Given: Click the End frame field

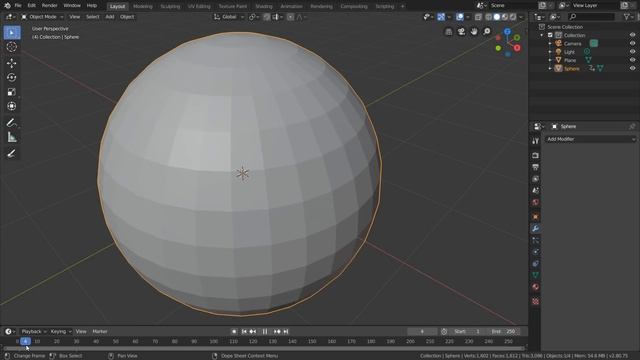Looking at the screenshot, I should coord(504,331).
